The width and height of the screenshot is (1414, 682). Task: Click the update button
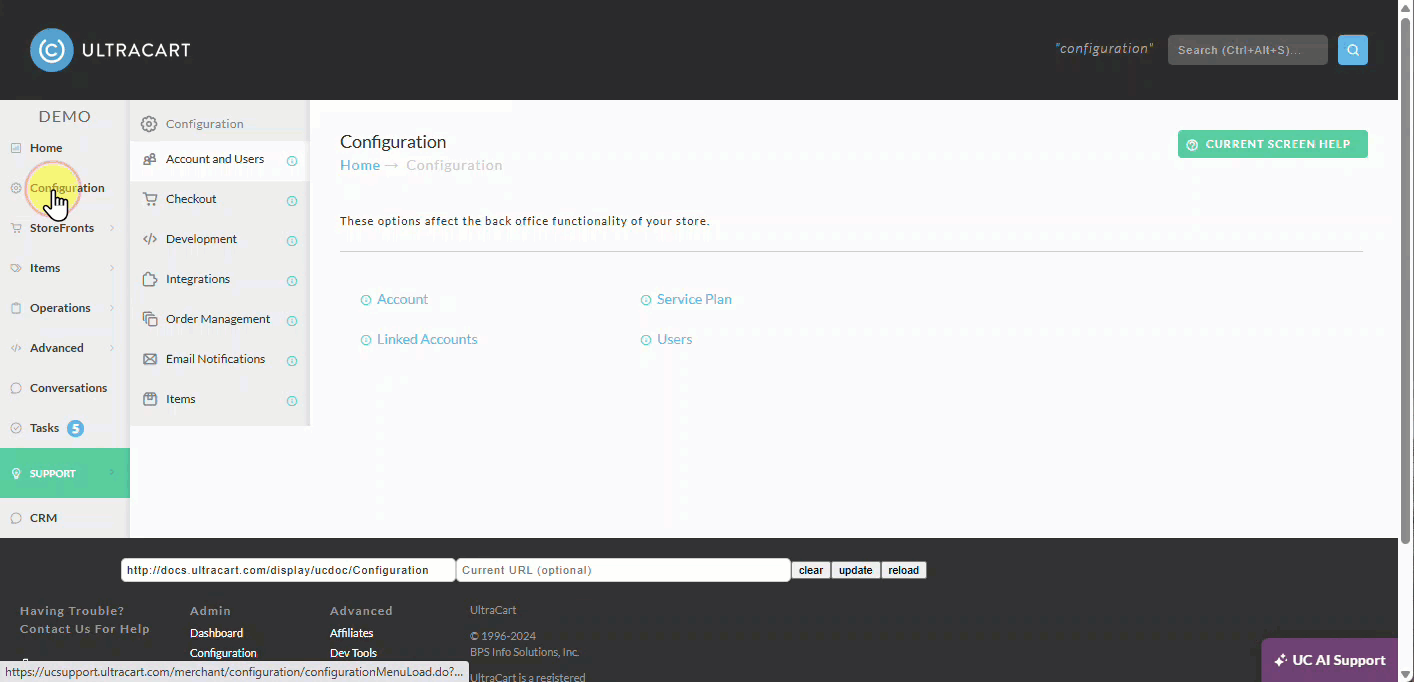coord(855,570)
